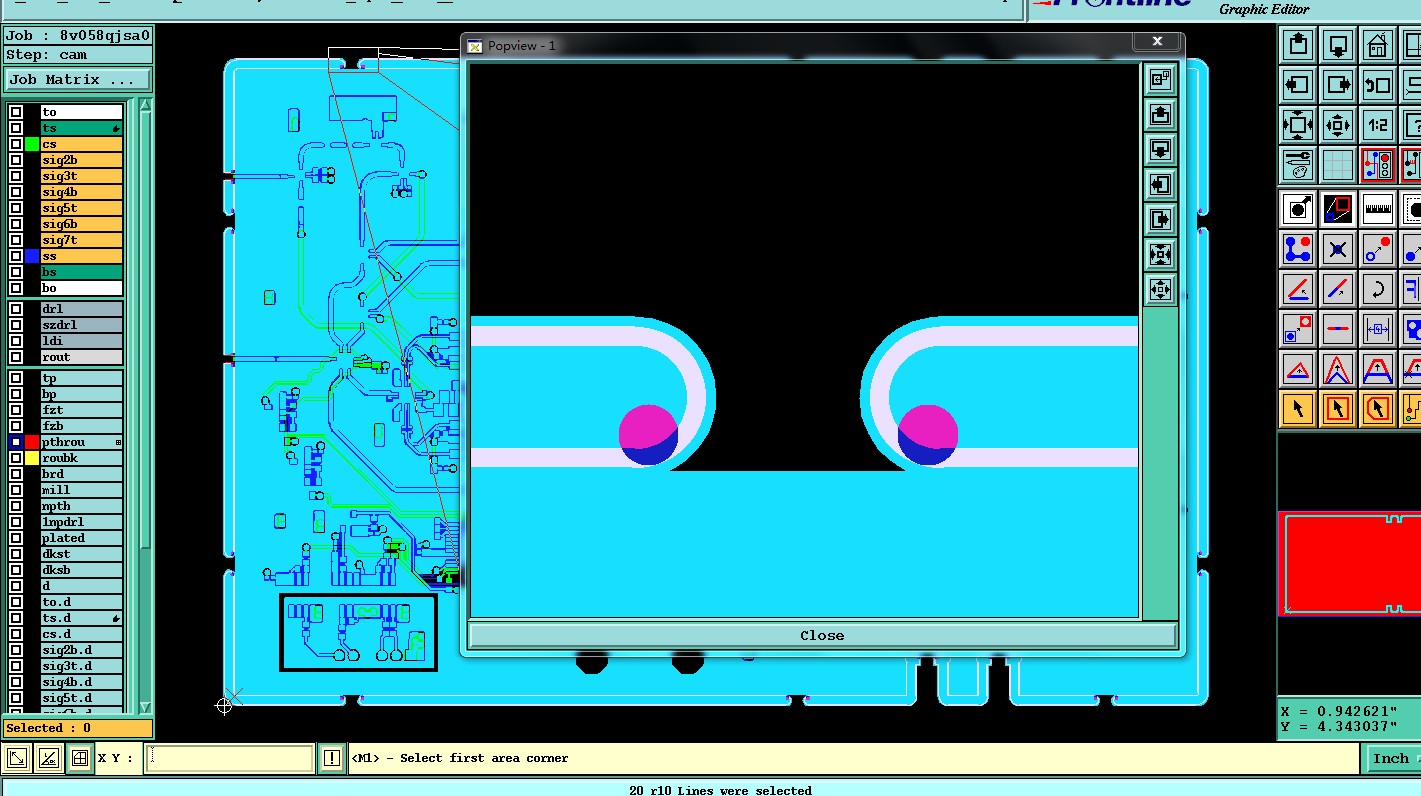
Task: Select the move point blue-to-red tool
Action: (x=1378, y=249)
